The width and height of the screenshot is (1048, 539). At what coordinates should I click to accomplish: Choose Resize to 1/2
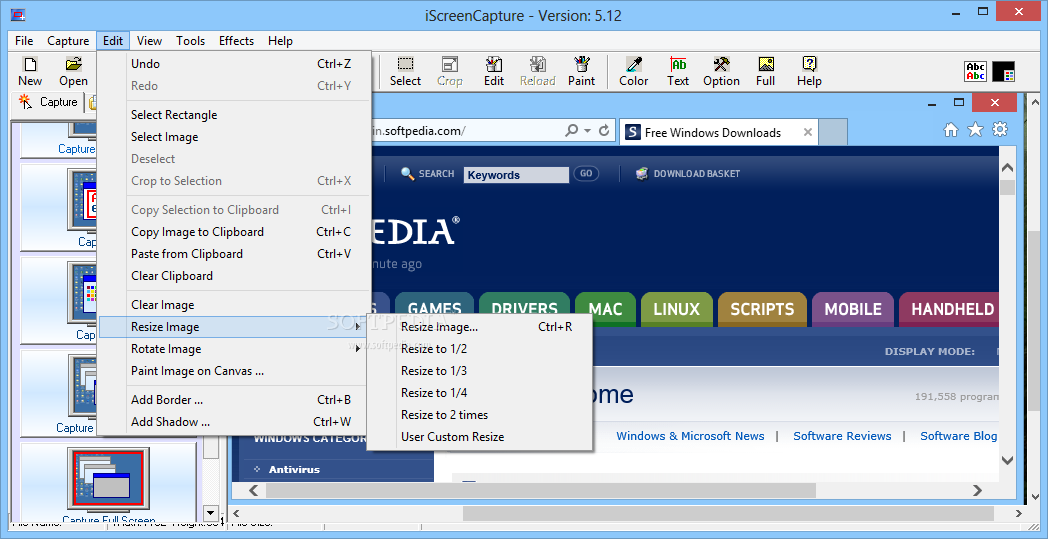[480, 349]
